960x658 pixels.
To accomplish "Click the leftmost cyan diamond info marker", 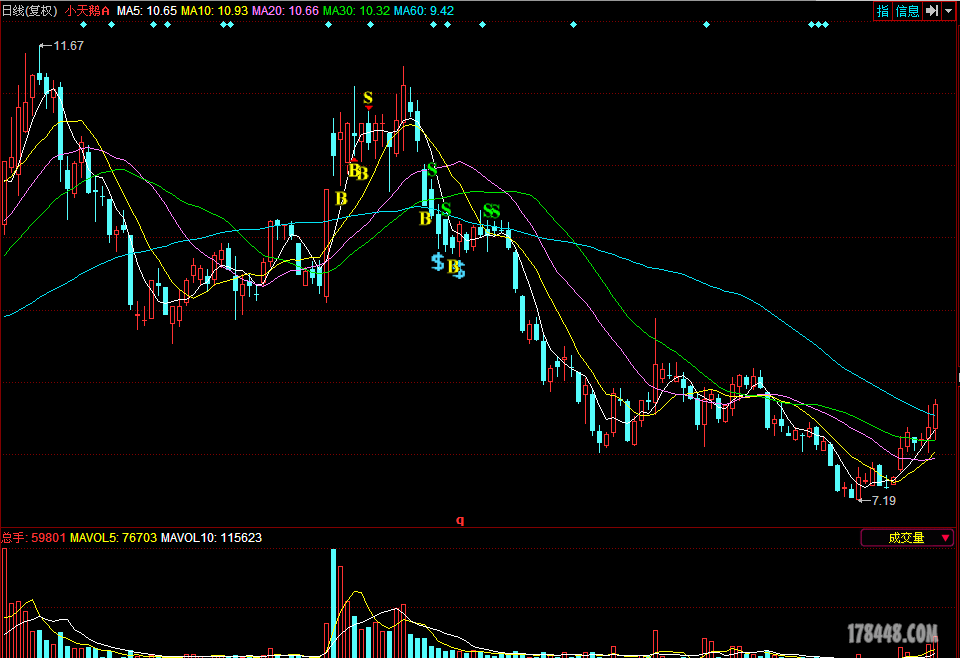I will 83,25.
